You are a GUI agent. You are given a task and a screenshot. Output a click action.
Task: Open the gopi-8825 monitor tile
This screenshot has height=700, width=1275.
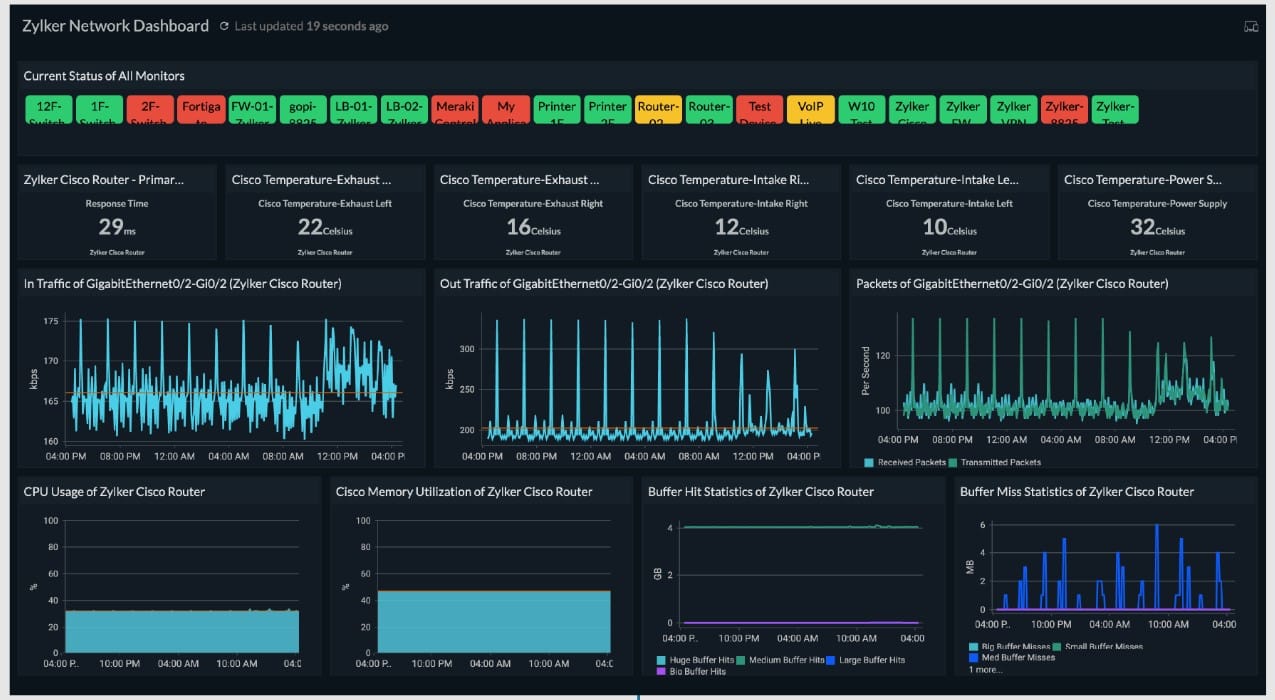[x=303, y=110]
